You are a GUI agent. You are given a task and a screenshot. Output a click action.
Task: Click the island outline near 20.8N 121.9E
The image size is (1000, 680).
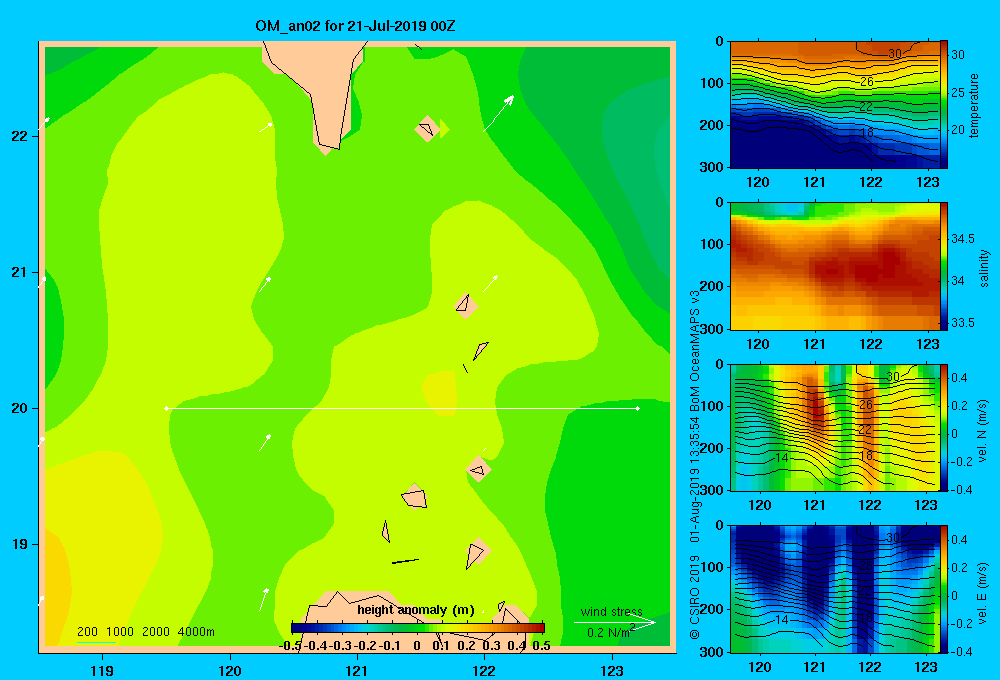[466, 305]
